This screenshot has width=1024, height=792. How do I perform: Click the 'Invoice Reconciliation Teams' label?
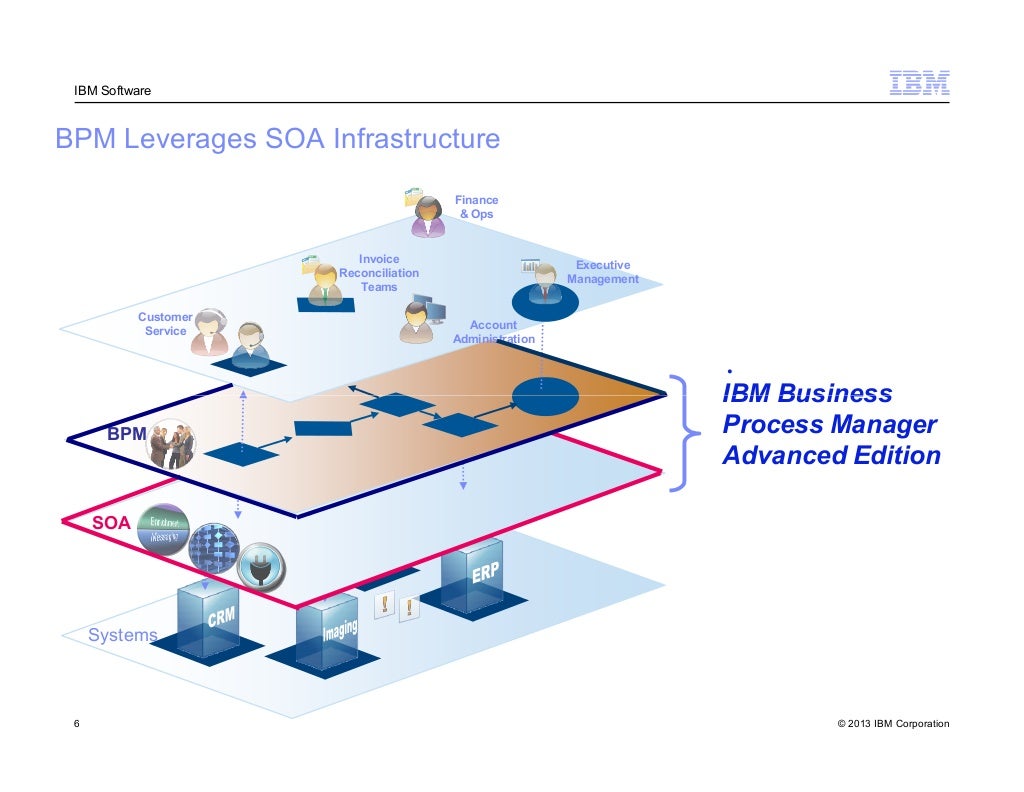[x=379, y=273]
